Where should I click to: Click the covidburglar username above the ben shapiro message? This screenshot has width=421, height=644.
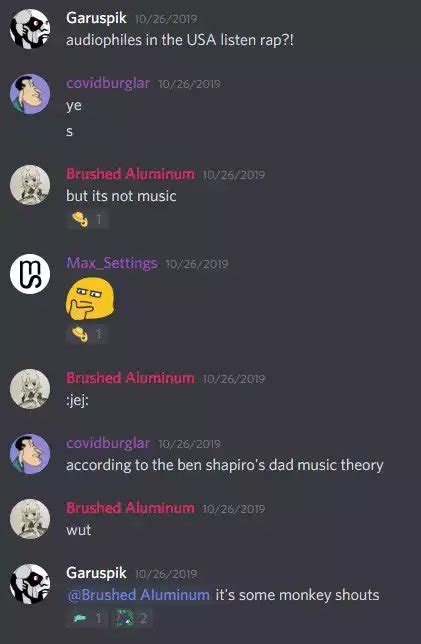[x=108, y=443]
